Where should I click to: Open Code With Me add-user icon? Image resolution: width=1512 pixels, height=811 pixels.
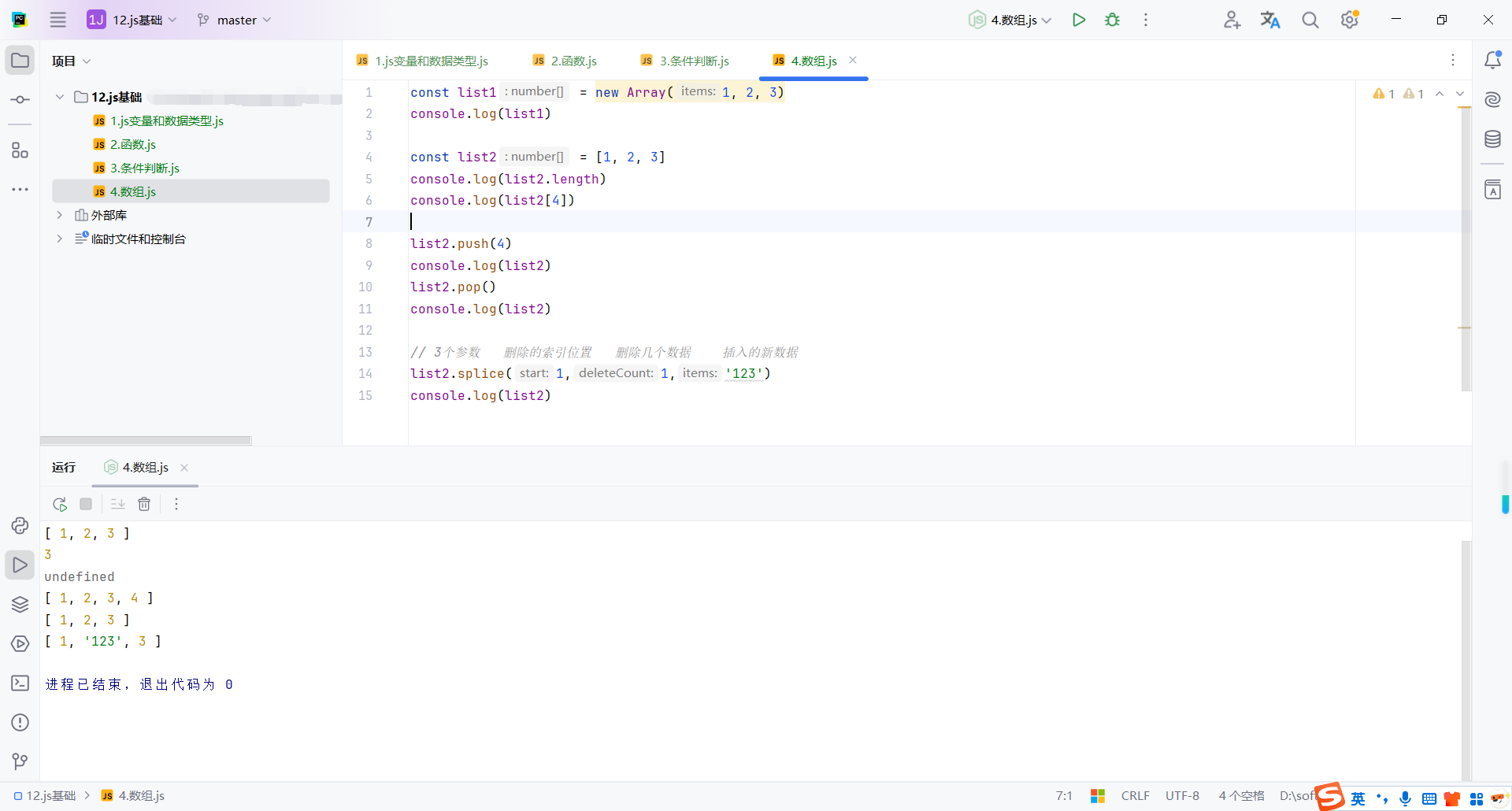coord(1232,20)
